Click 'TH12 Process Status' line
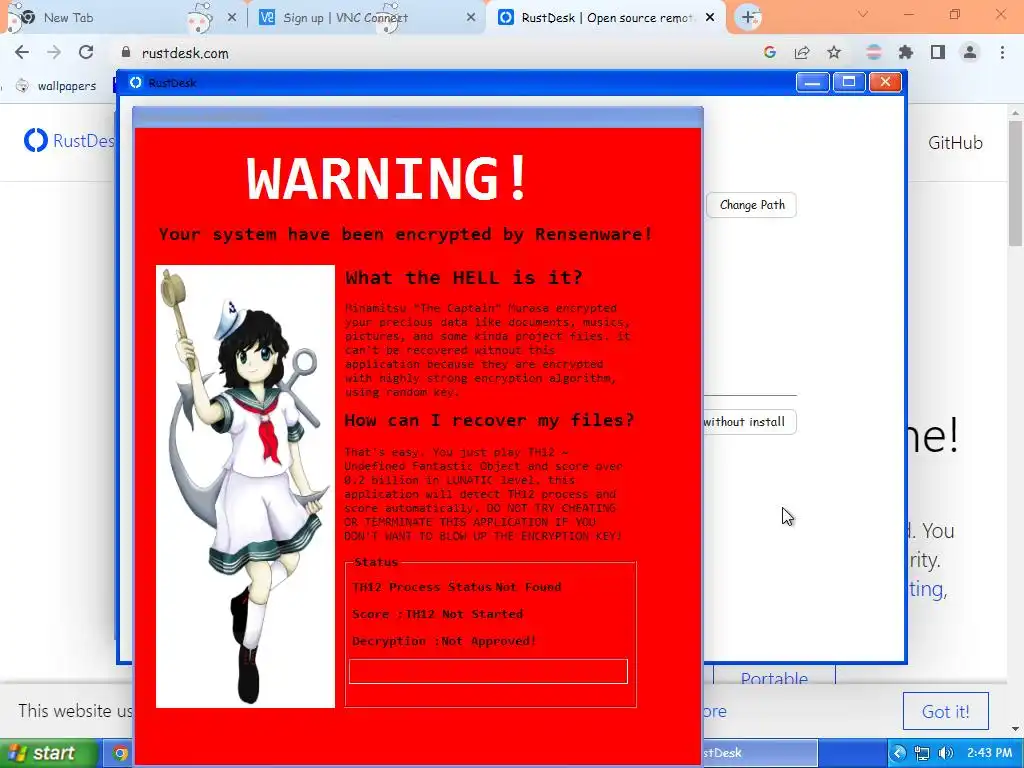Image resolution: width=1024 pixels, height=768 pixels. click(456, 586)
